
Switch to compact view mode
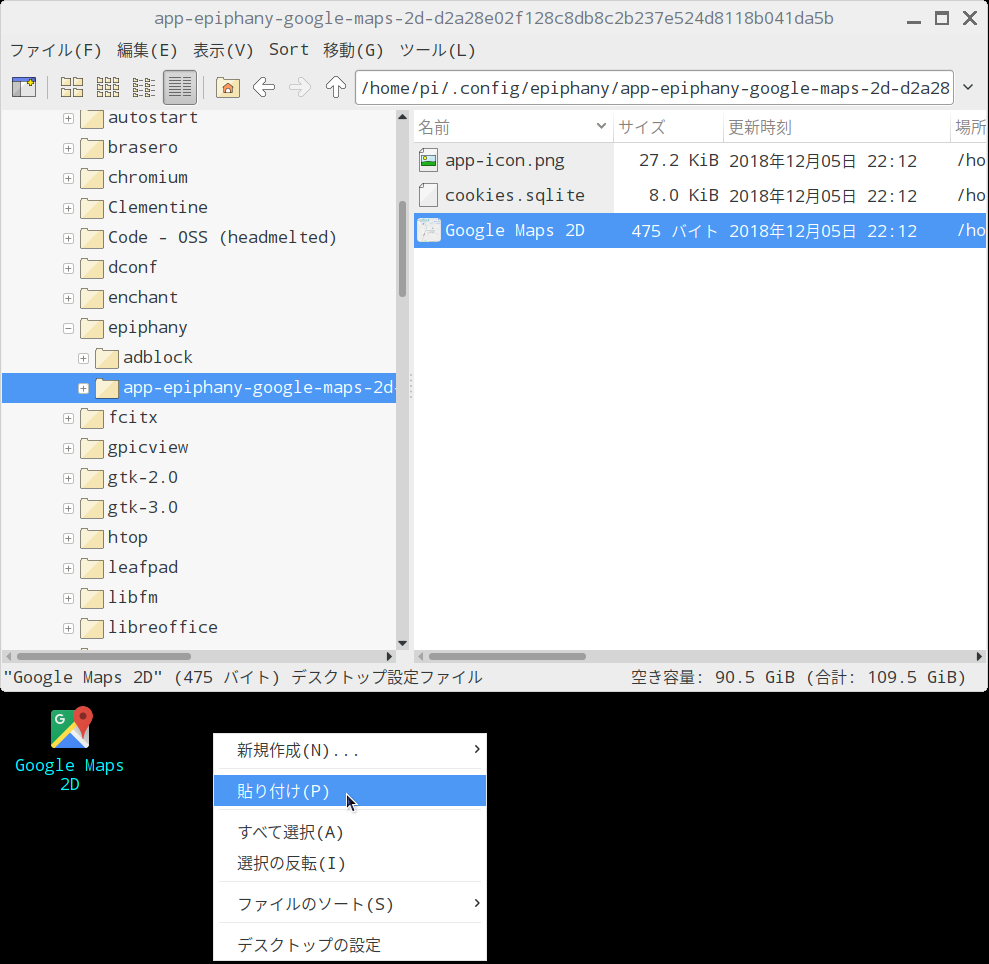point(143,87)
